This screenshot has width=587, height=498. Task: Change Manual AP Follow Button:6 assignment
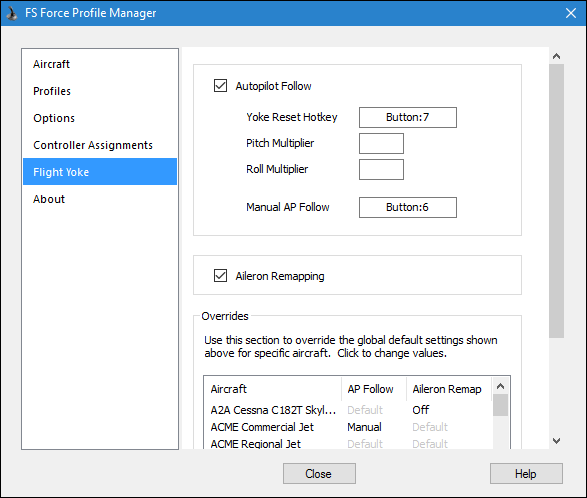pos(408,207)
